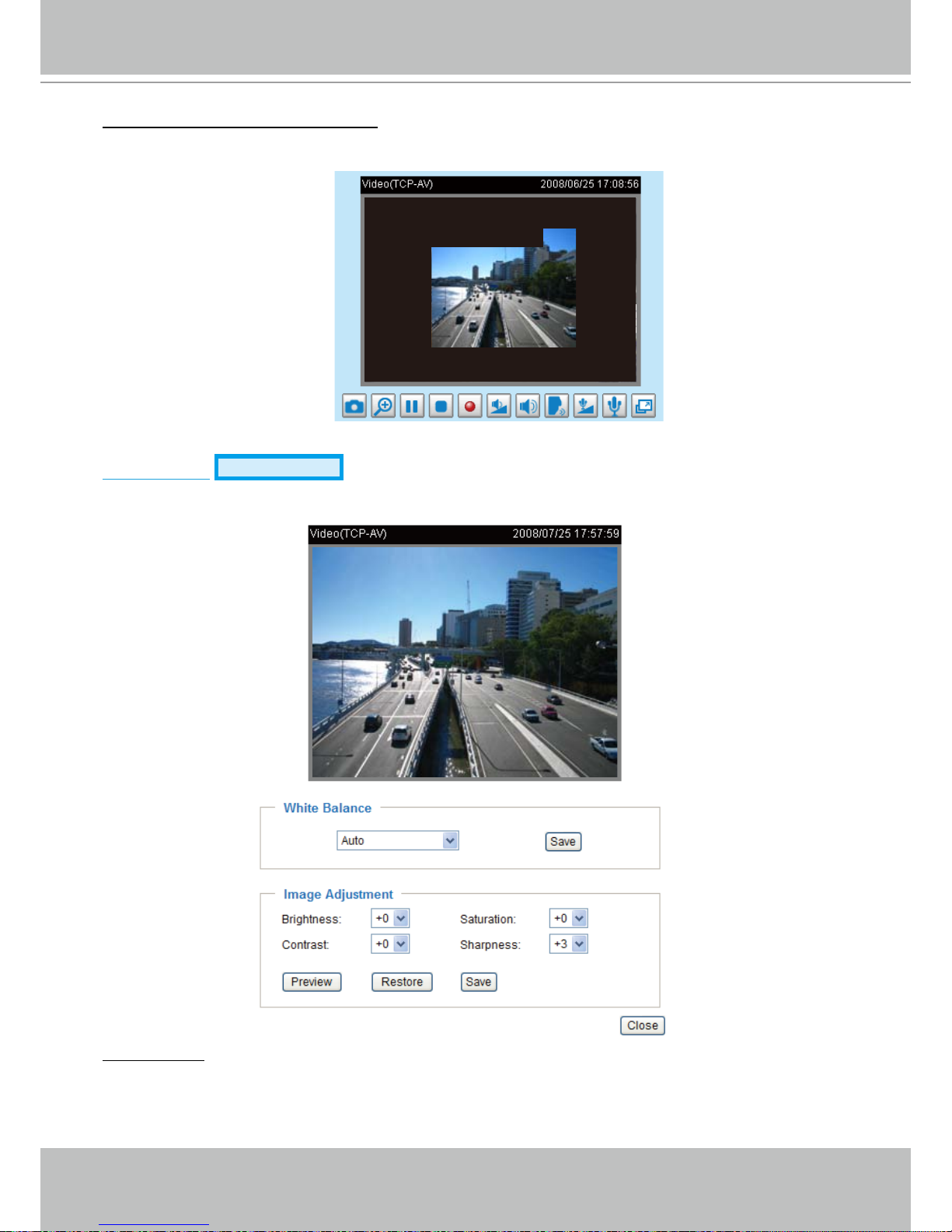Open the White Balance Auto dropdown
Viewport: 952px width, 1232px height.
click(398, 840)
